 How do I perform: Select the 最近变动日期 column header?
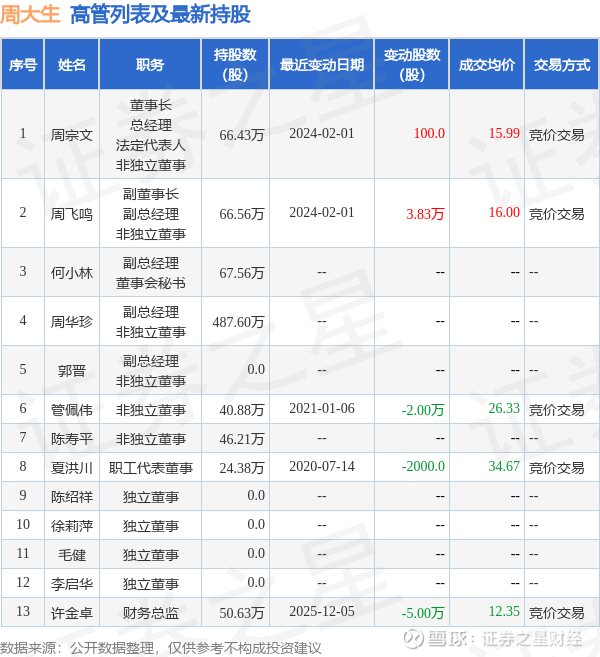pos(322,65)
